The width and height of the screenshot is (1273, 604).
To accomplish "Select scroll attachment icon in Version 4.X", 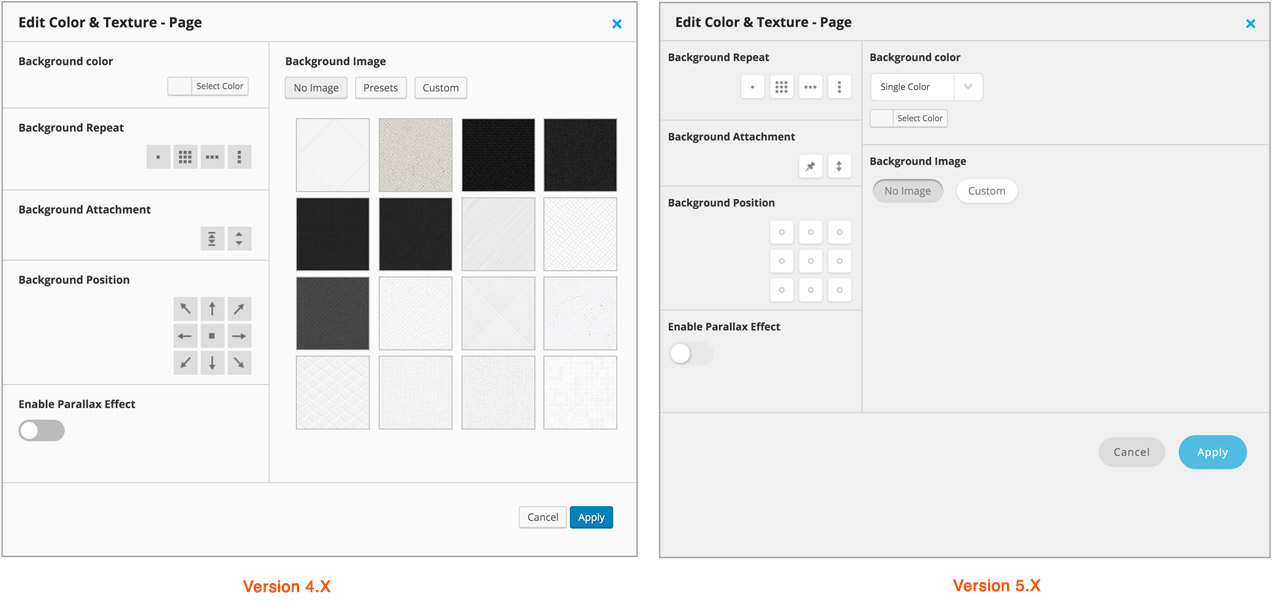I will pyautogui.click(x=239, y=238).
